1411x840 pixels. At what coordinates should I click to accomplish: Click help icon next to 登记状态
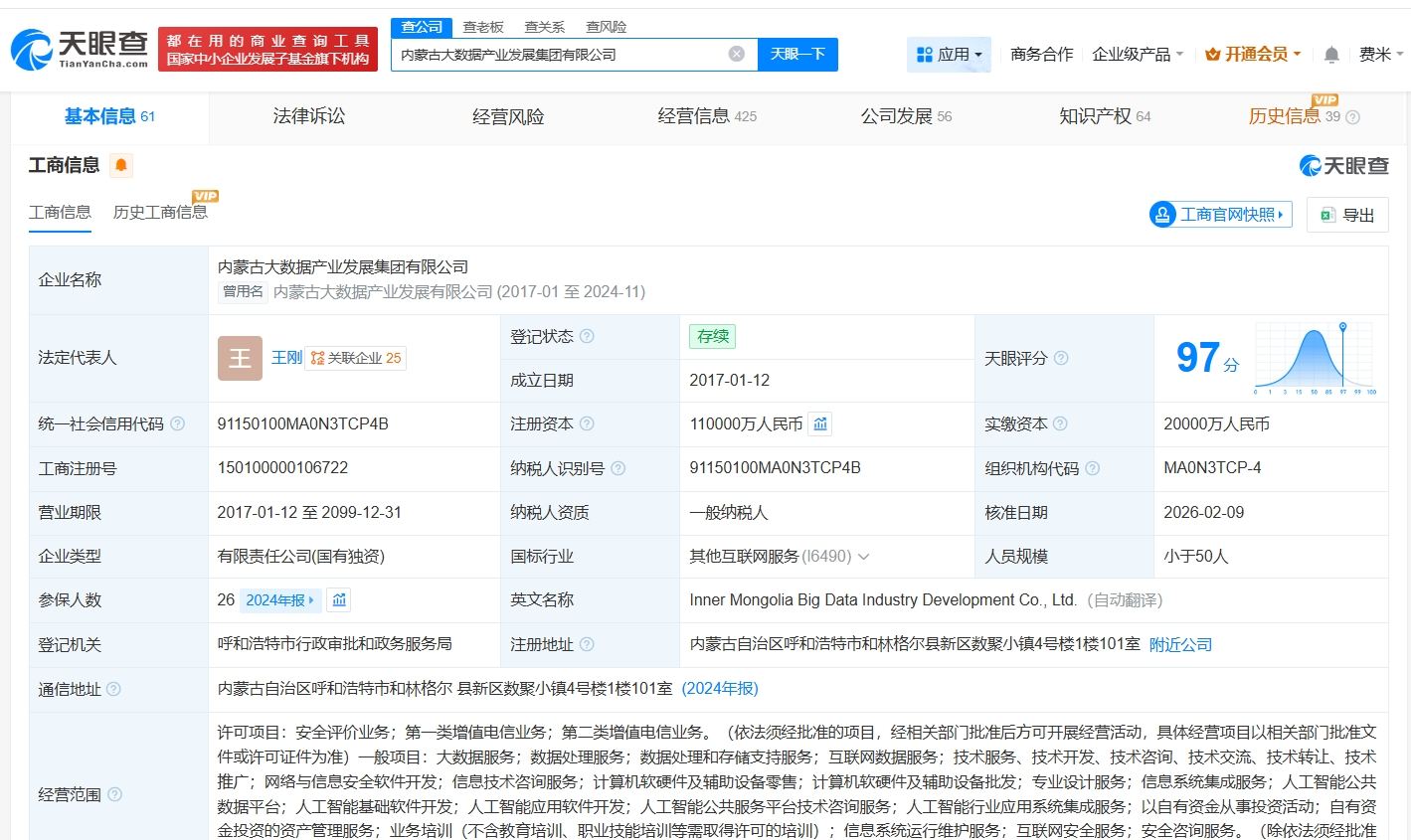point(587,337)
